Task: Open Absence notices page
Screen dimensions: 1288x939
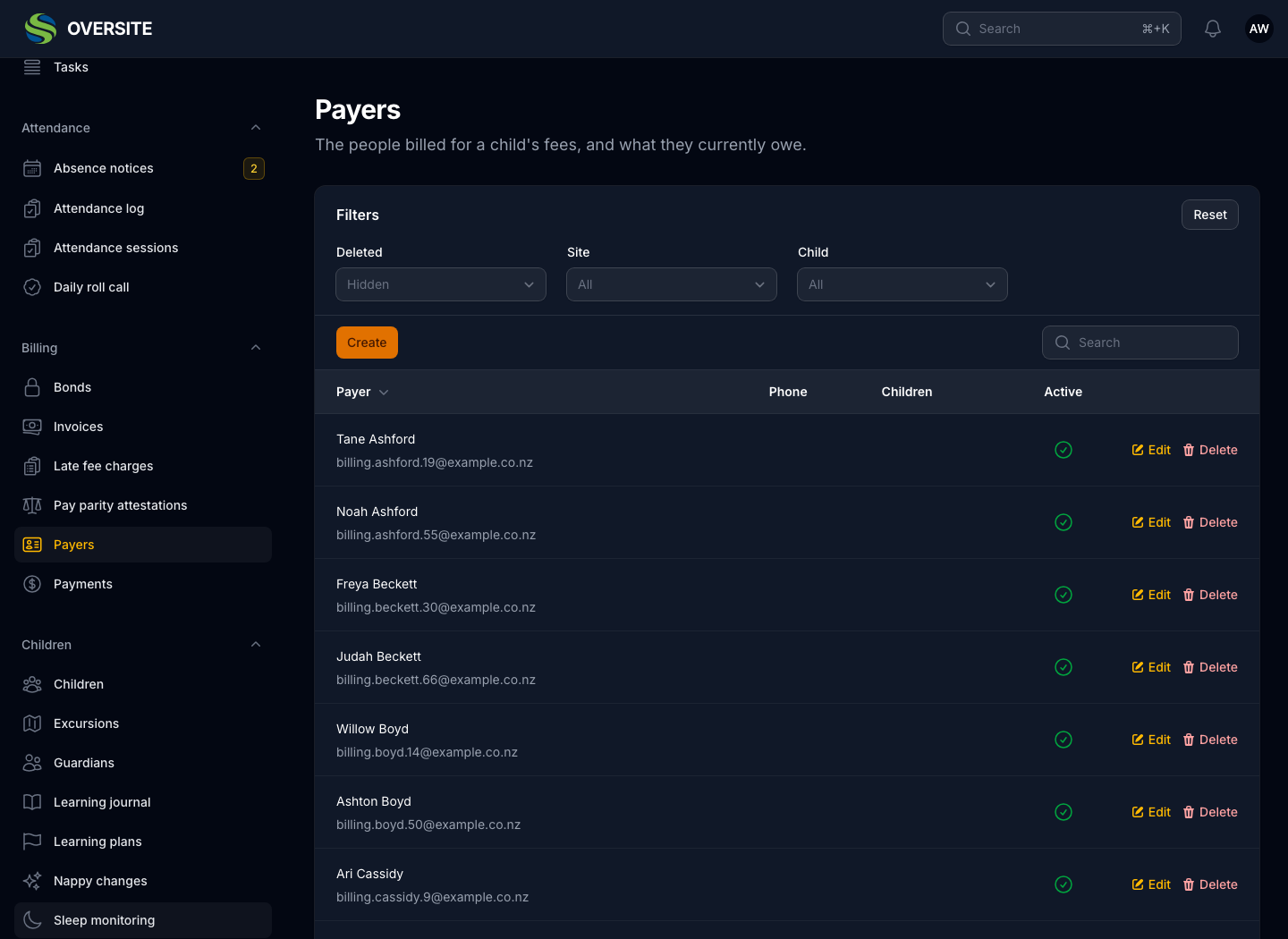Action: (143, 168)
